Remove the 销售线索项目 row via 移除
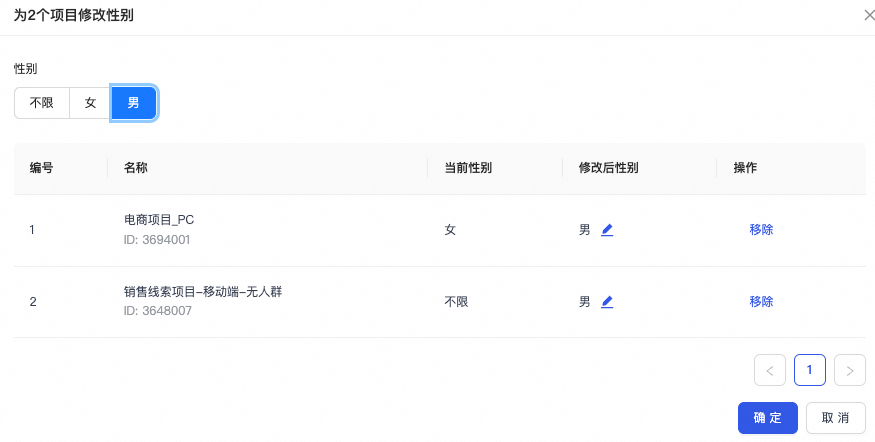This screenshot has height=442, width=875. [x=761, y=302]
